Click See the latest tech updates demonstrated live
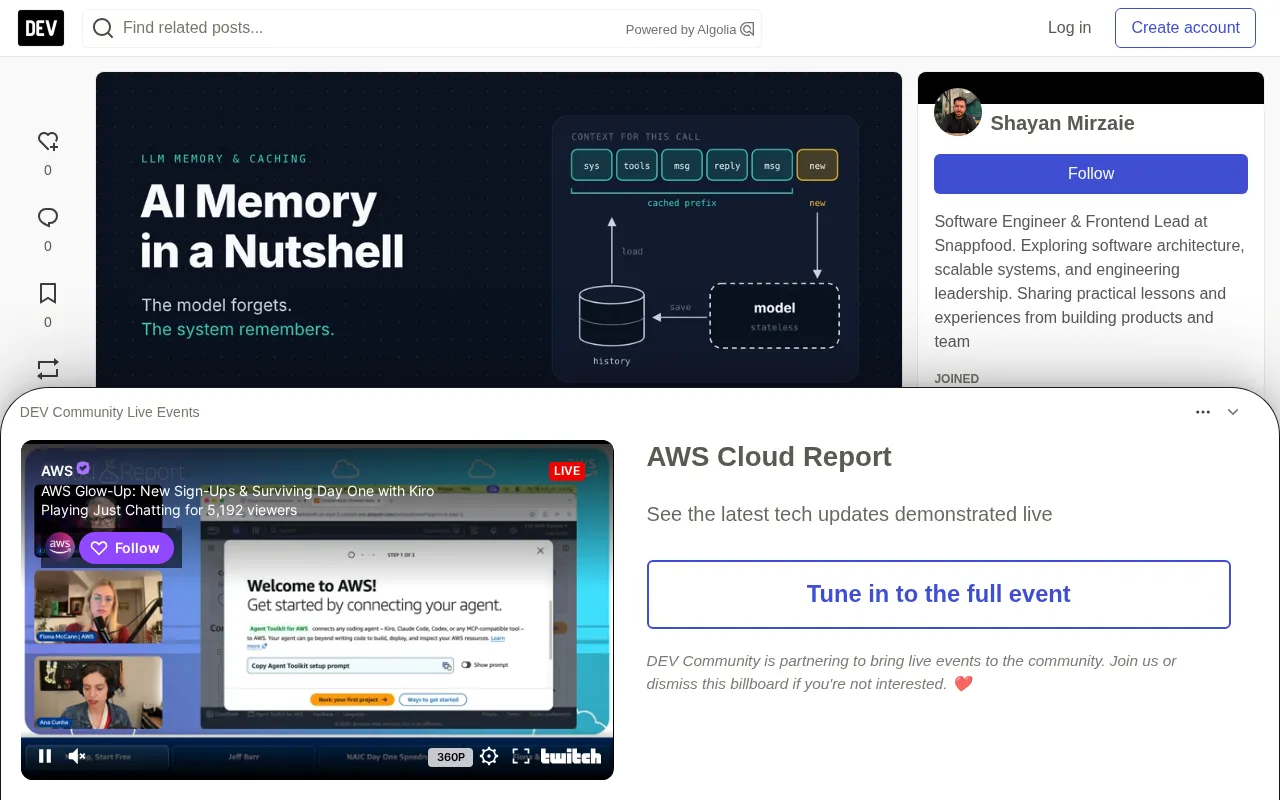 point(850,514)
